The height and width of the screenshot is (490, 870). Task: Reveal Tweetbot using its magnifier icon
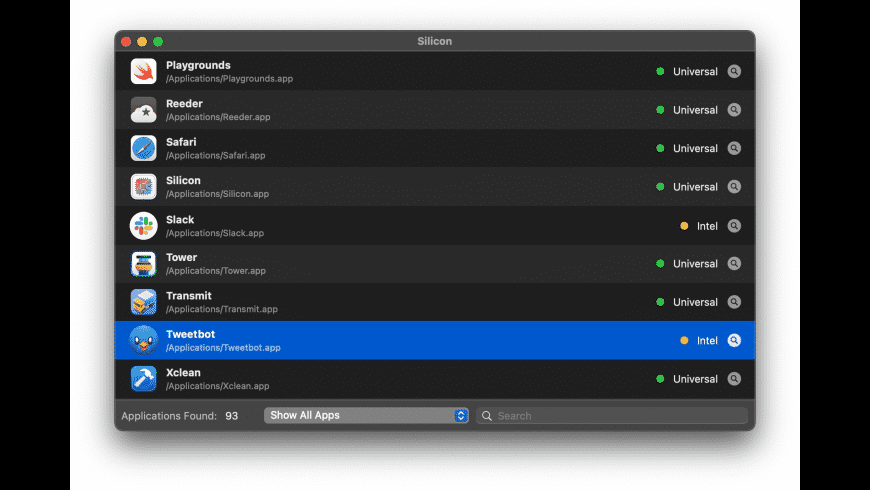pos(734,340)
